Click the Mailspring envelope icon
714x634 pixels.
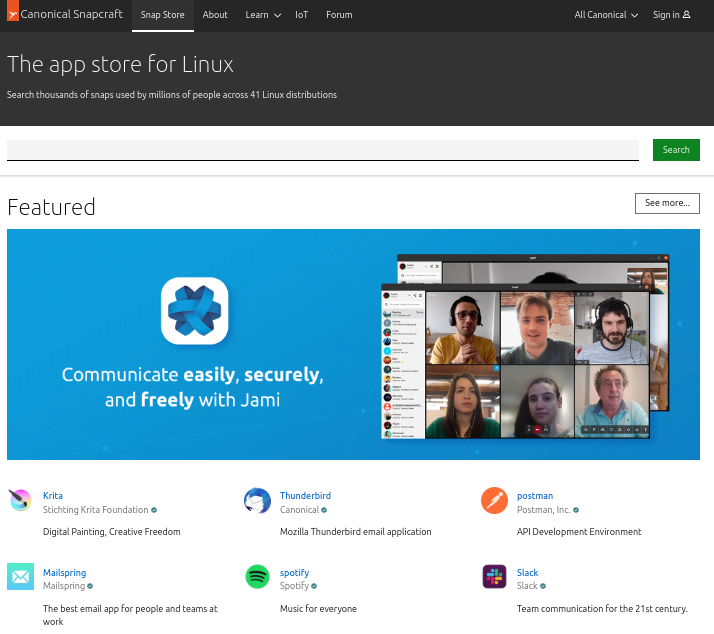20,577
